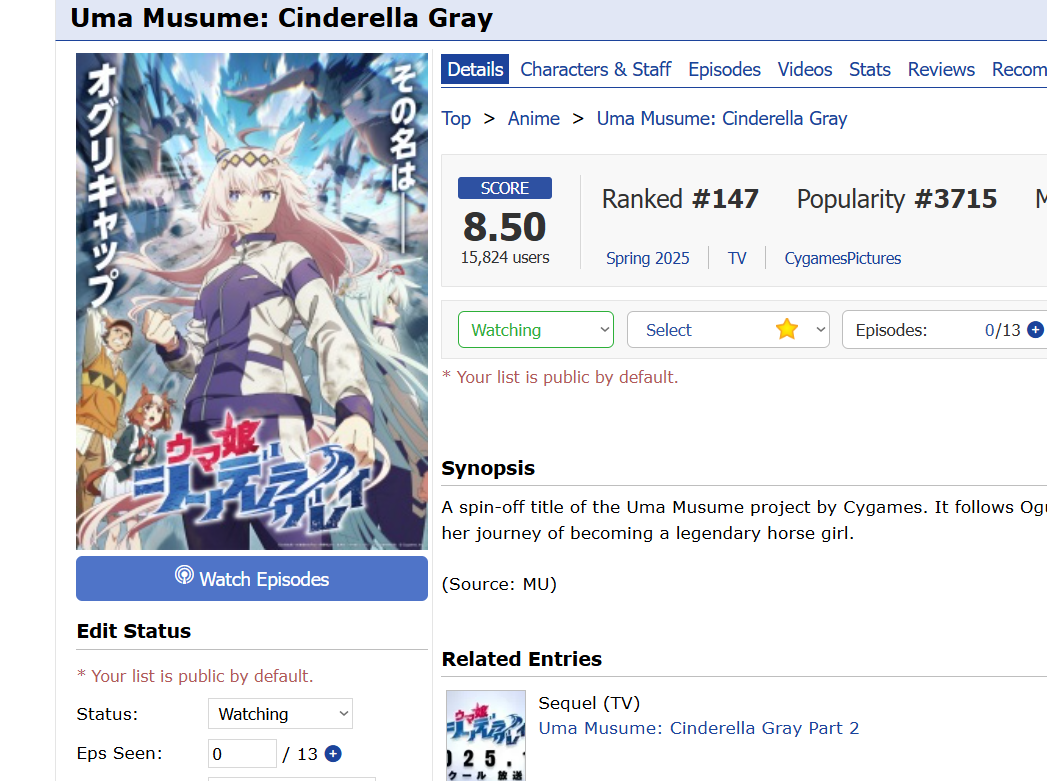This screenshot has height=781, width=1047.
Task: Open the Cinderella Gray Part 2 link
Action: (x=698, y=728)
